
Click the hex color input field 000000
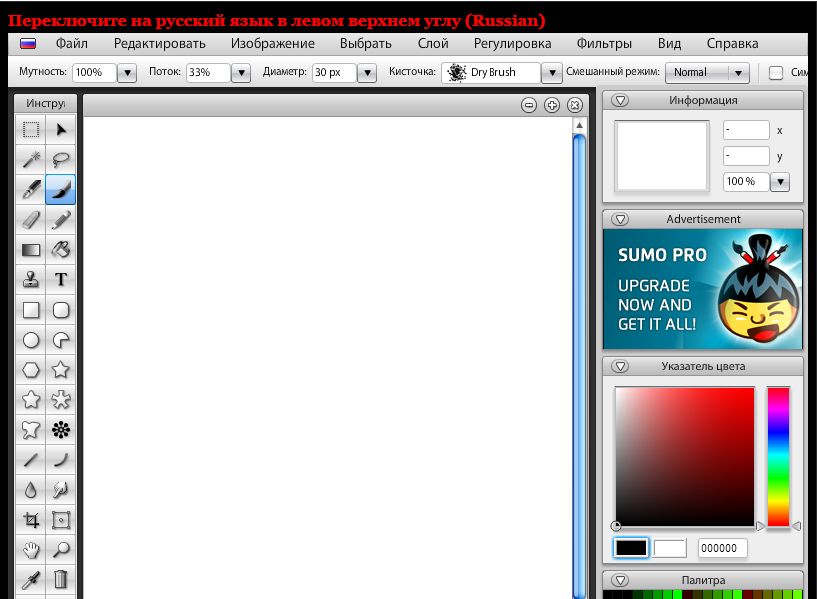722,548
